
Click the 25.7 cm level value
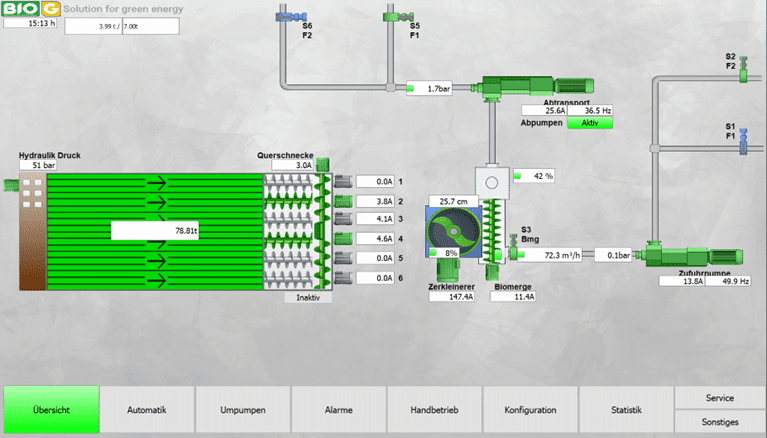click(x=453, y=201)
